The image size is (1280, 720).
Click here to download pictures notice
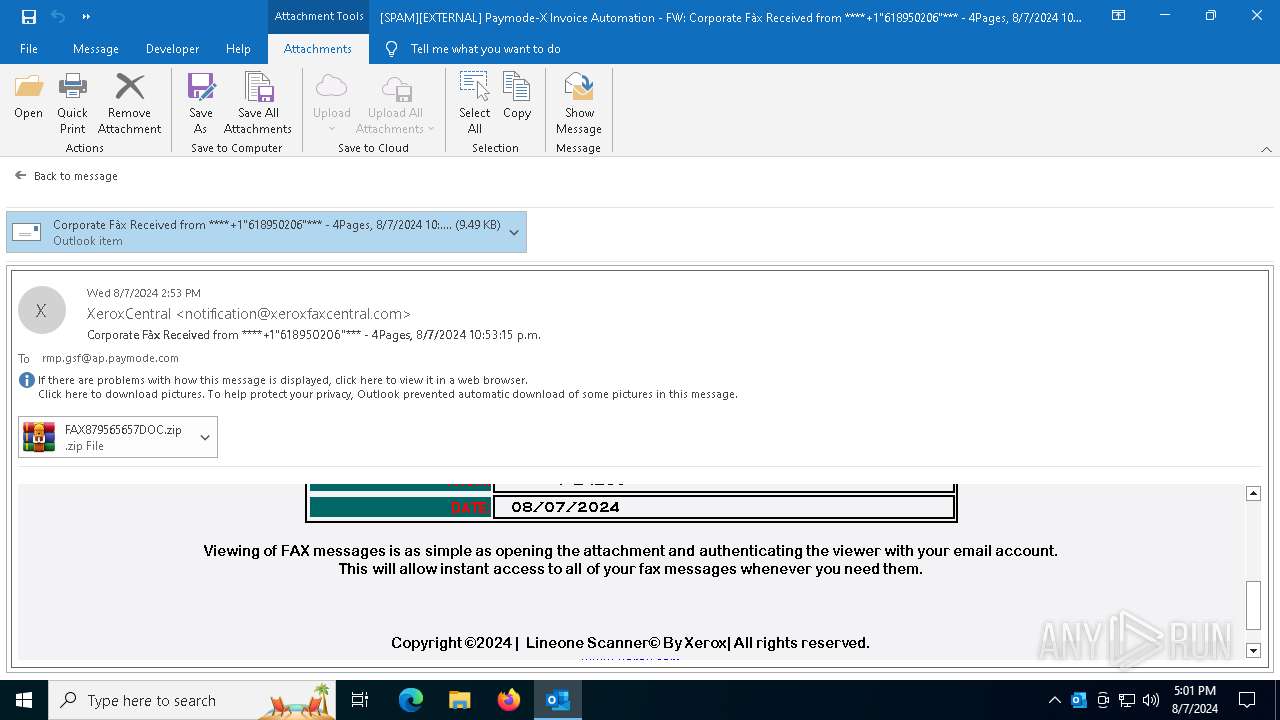tap(388, 394)
